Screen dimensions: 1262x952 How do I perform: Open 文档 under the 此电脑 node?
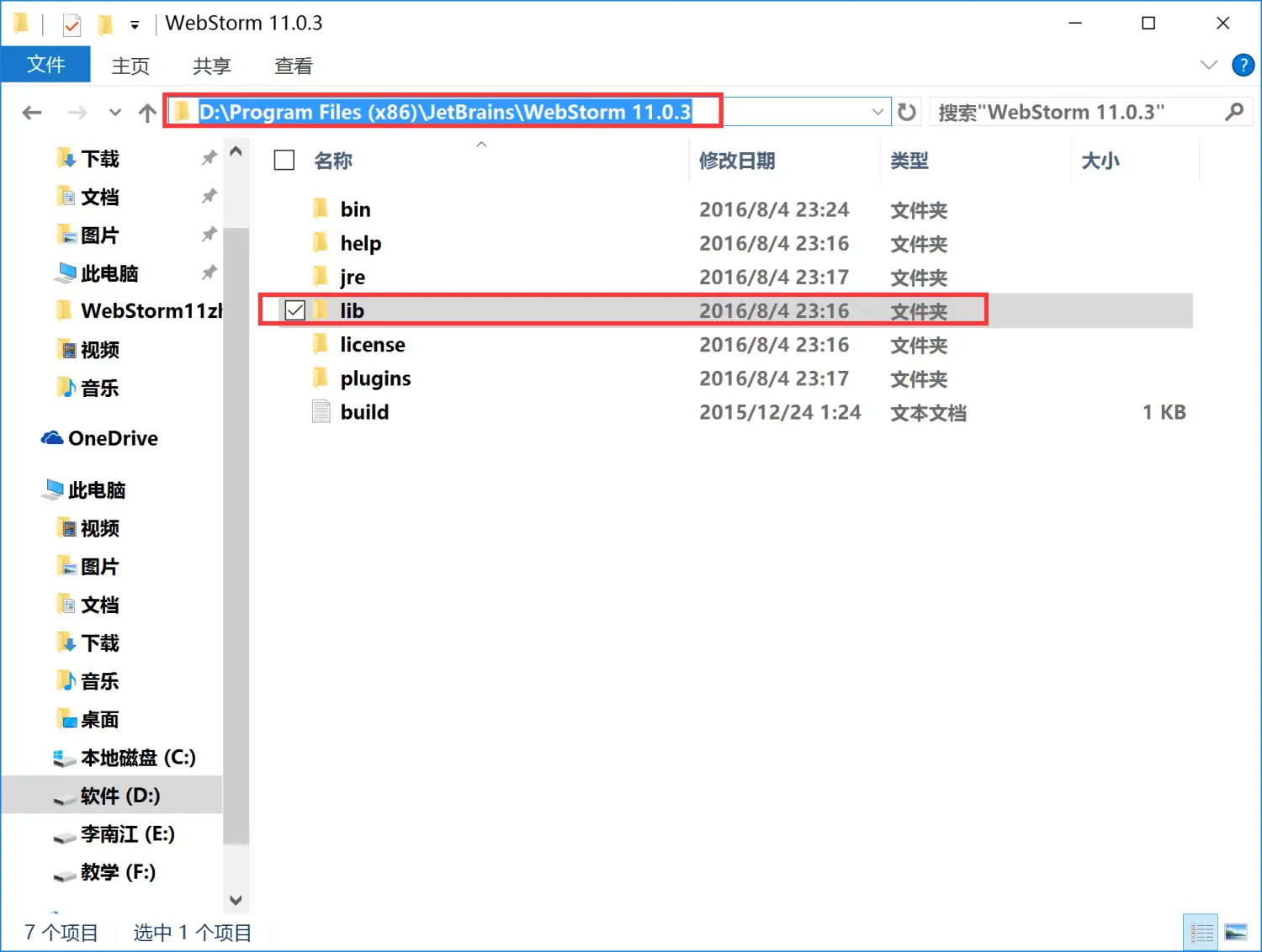coord(100,605)
